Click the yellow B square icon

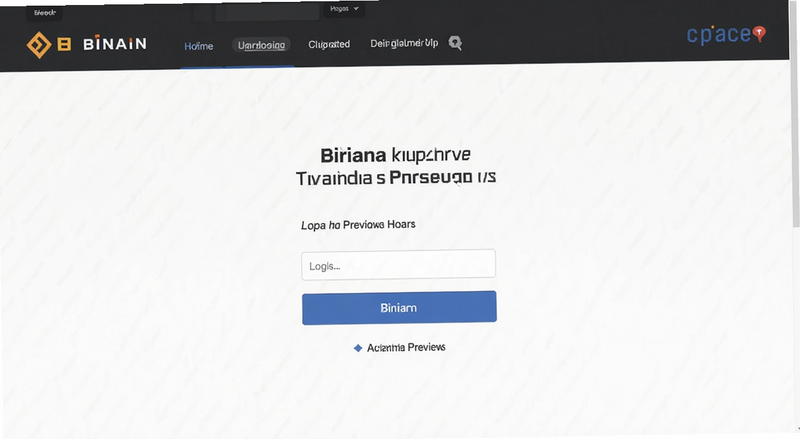(64, 44)
